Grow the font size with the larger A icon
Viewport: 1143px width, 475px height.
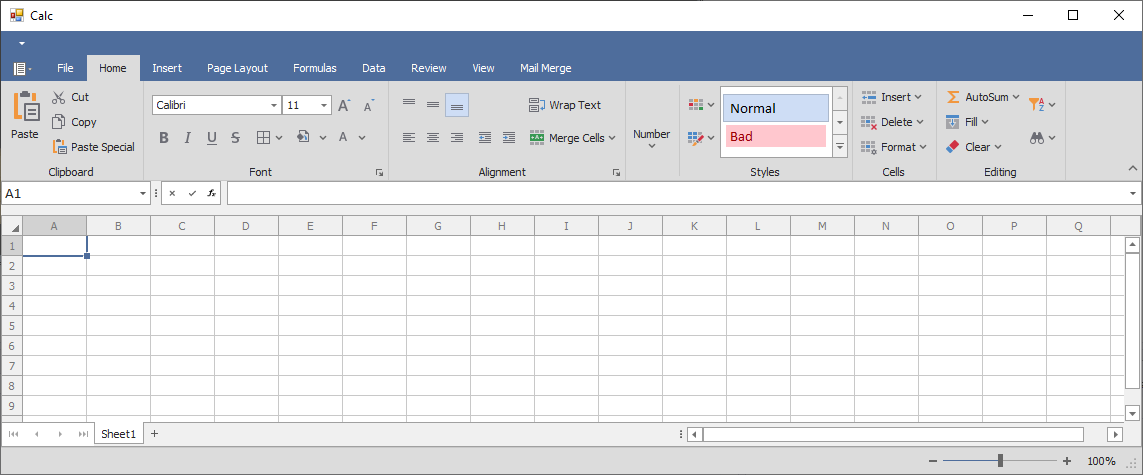[x=345, y=105]
